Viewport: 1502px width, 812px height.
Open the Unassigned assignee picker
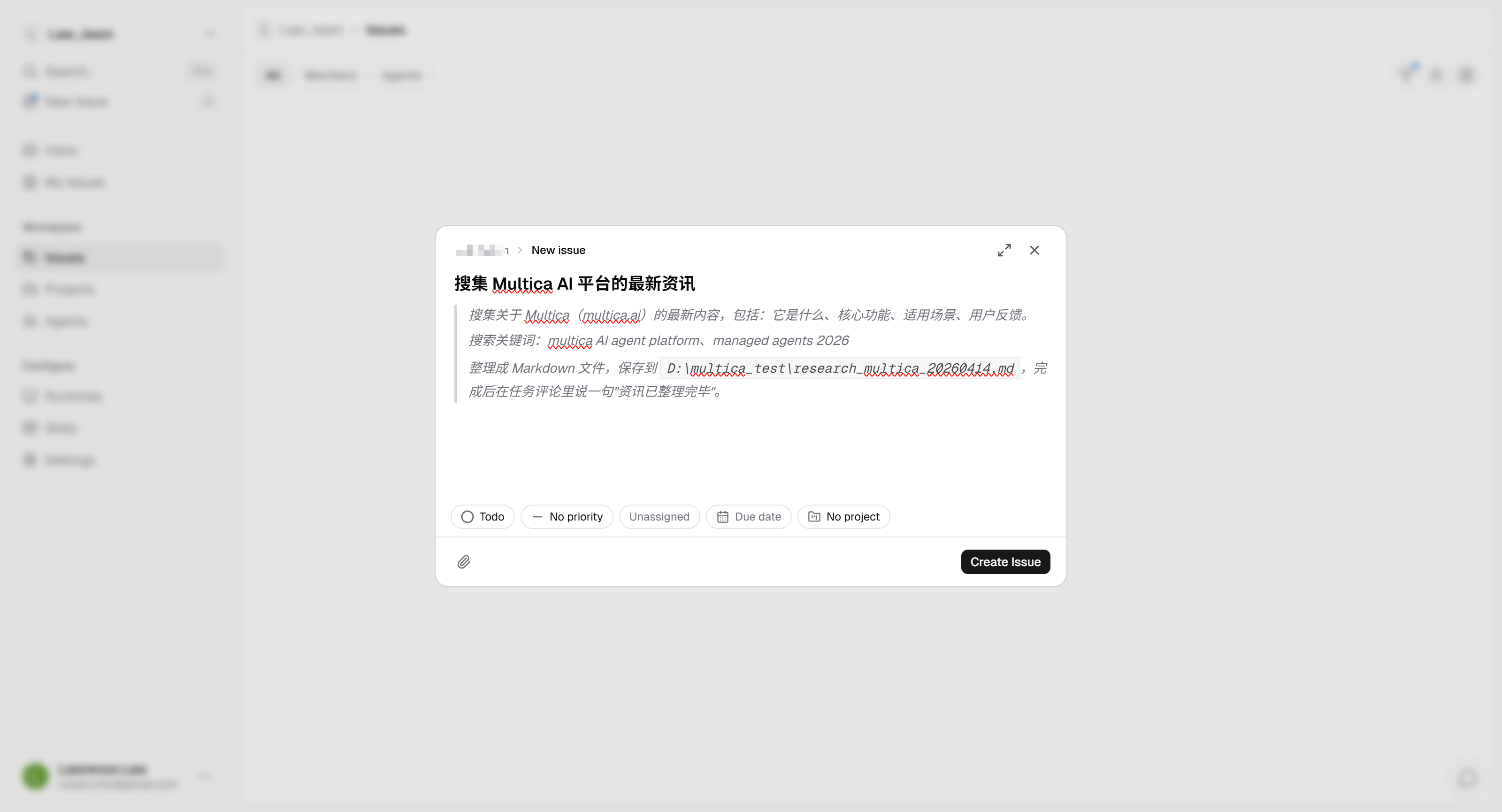pyautogui.click(x=659, y=516)
